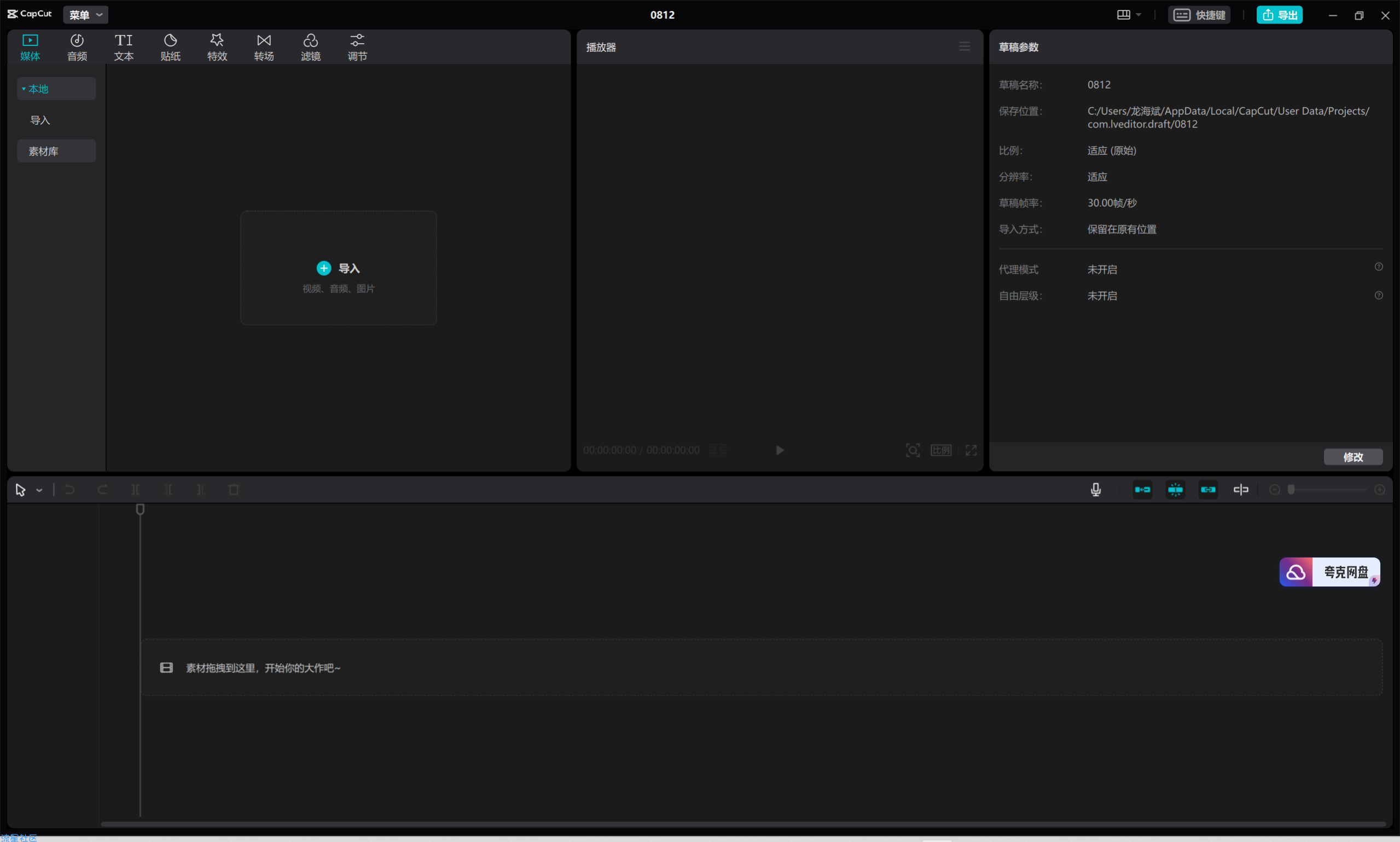
Task: Switch to the 转场 (Transitions) tab
Action: tap(264, 47)
